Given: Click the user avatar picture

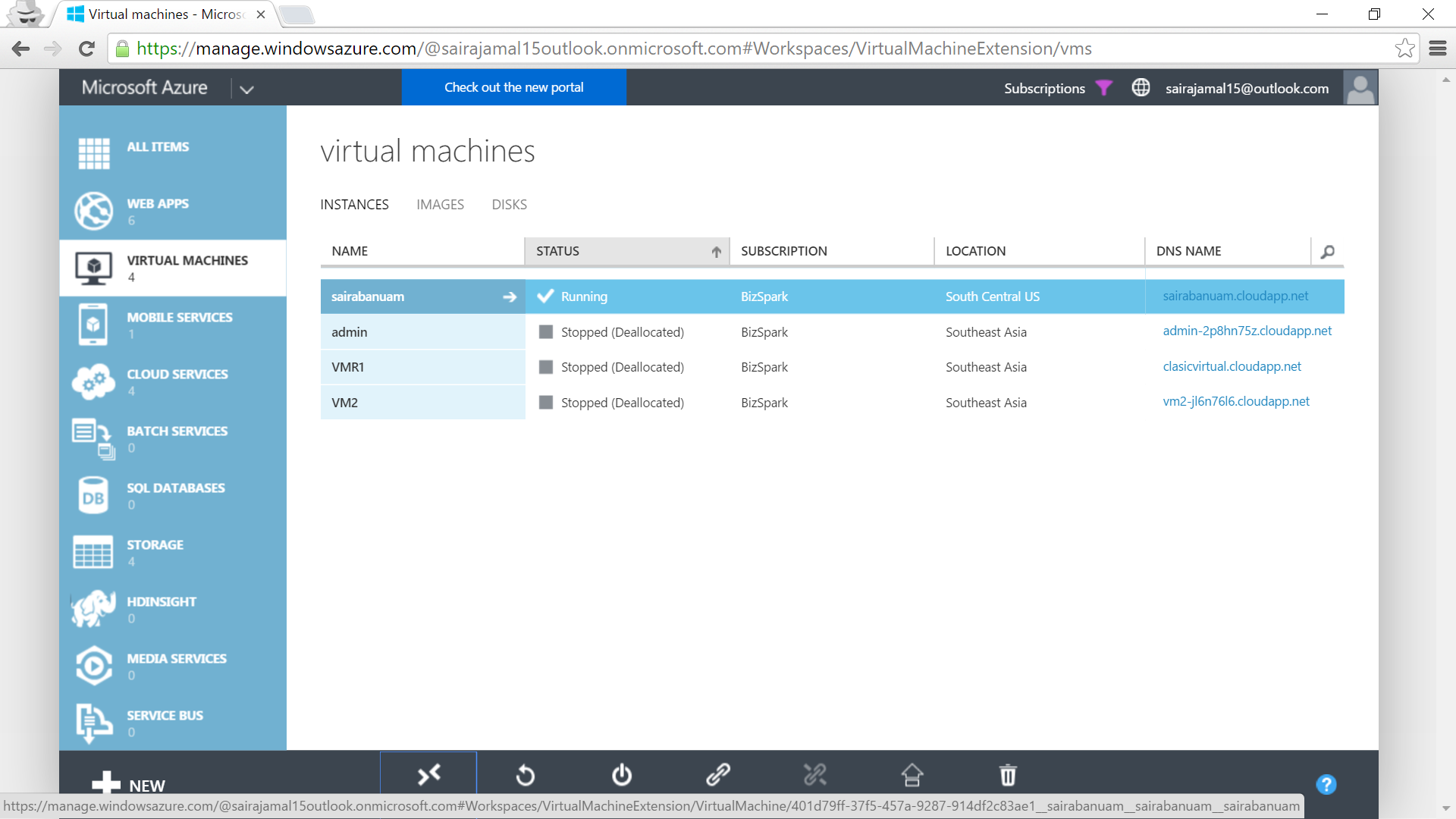Looking at the screenshot, I should coord(1360,88).
